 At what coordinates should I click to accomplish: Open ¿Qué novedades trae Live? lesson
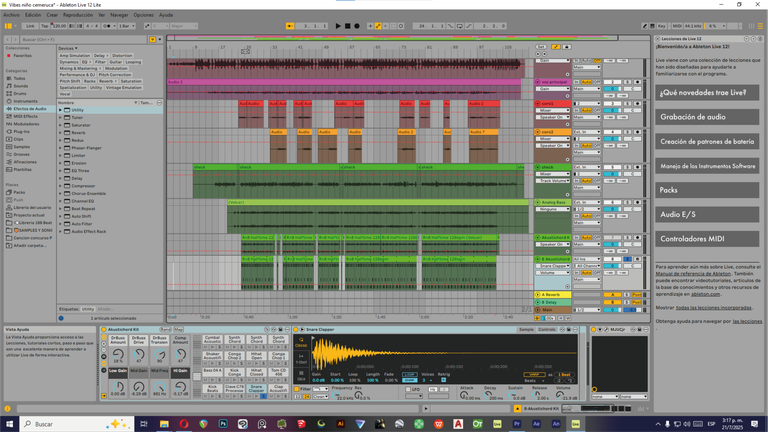click(x=707, y=93)
